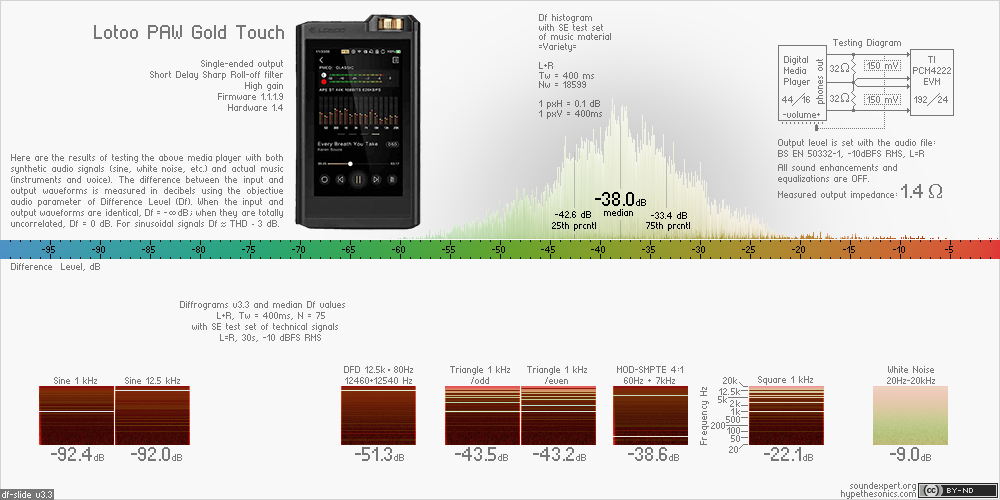Click the -95 mark on Difference Level scale
This screenshot has width=1000, height=500.
point(49,249)
